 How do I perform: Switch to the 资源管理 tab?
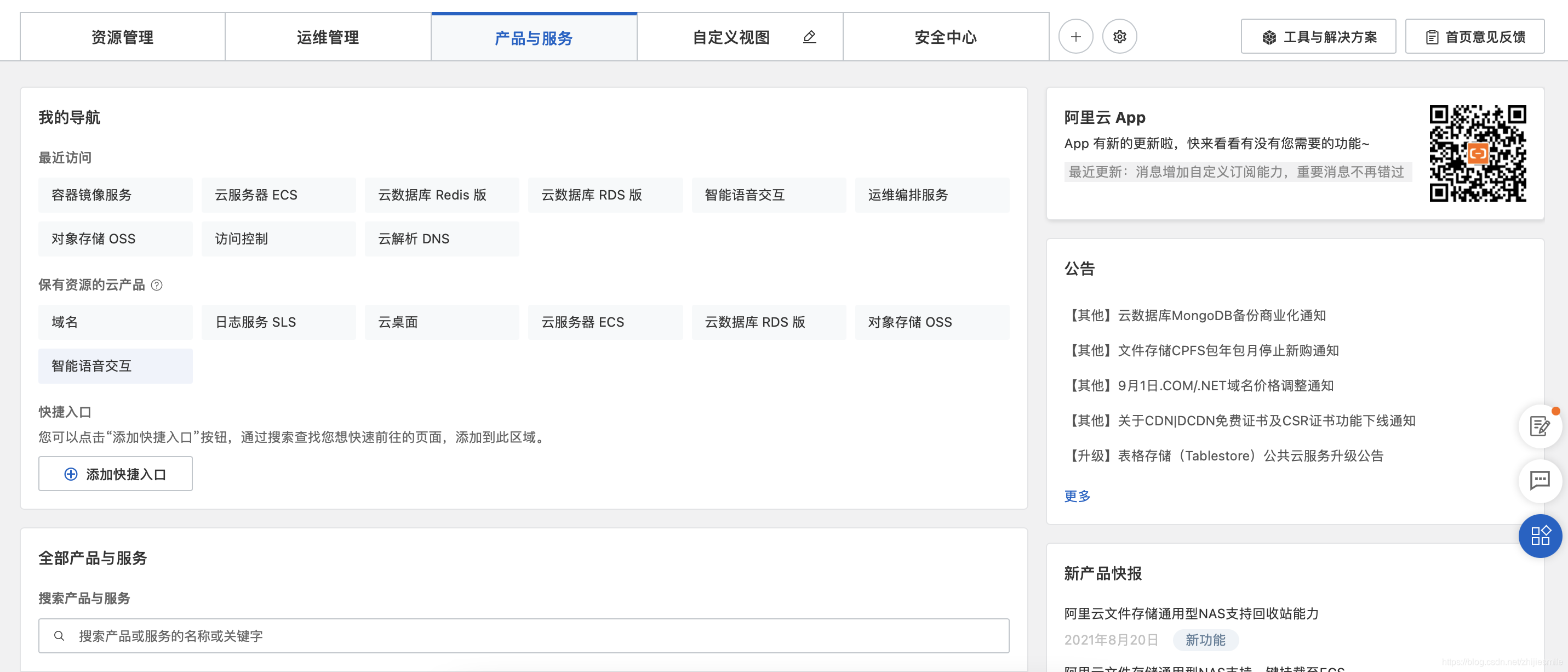[122, 37]
